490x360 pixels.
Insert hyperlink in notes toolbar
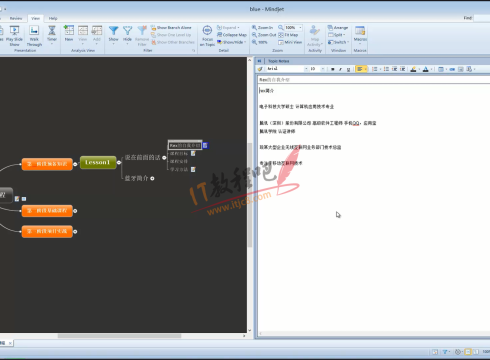click(x=452, y=69)
